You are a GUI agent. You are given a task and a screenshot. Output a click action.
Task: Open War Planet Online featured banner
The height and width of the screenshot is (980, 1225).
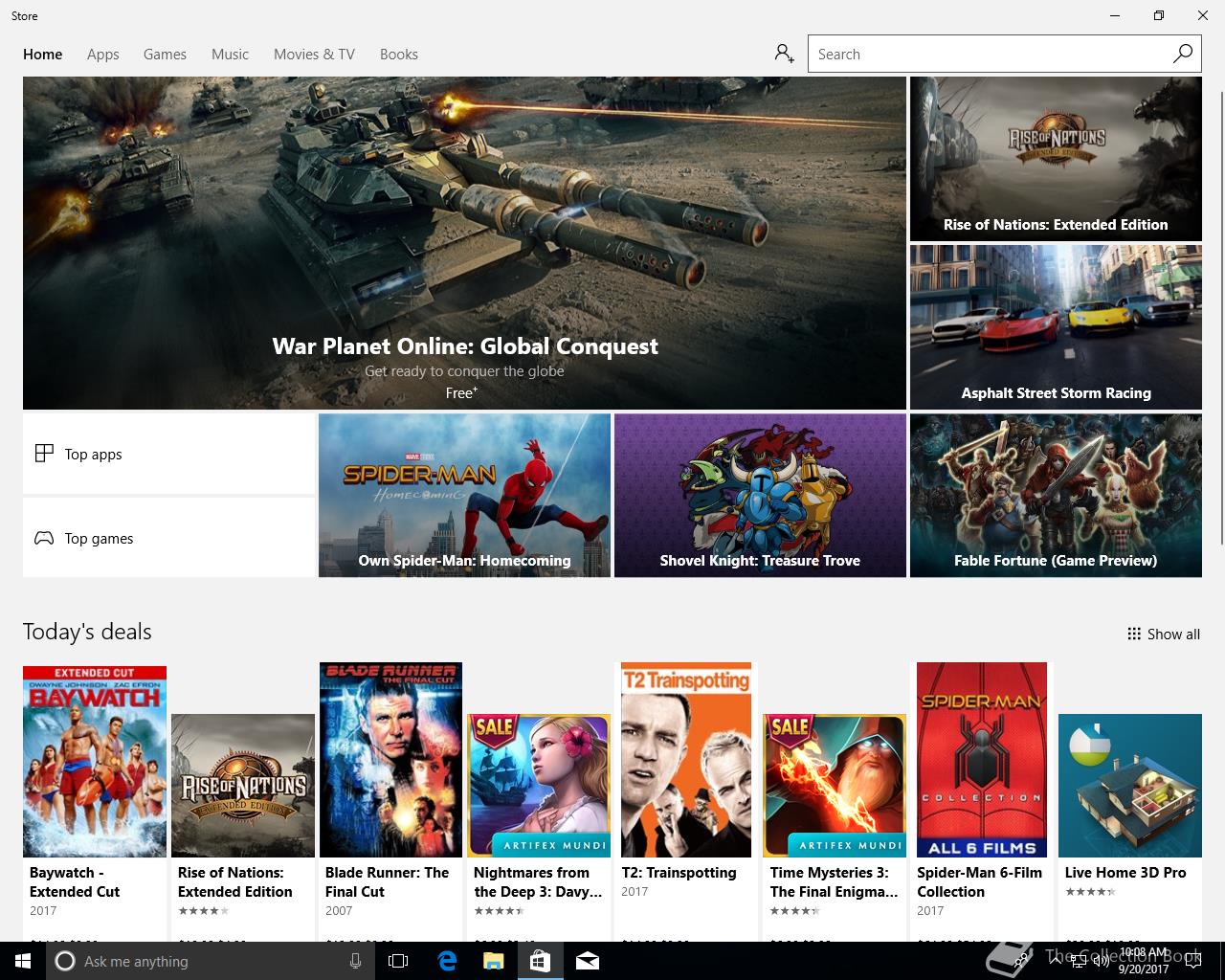(x=464, y=243)
